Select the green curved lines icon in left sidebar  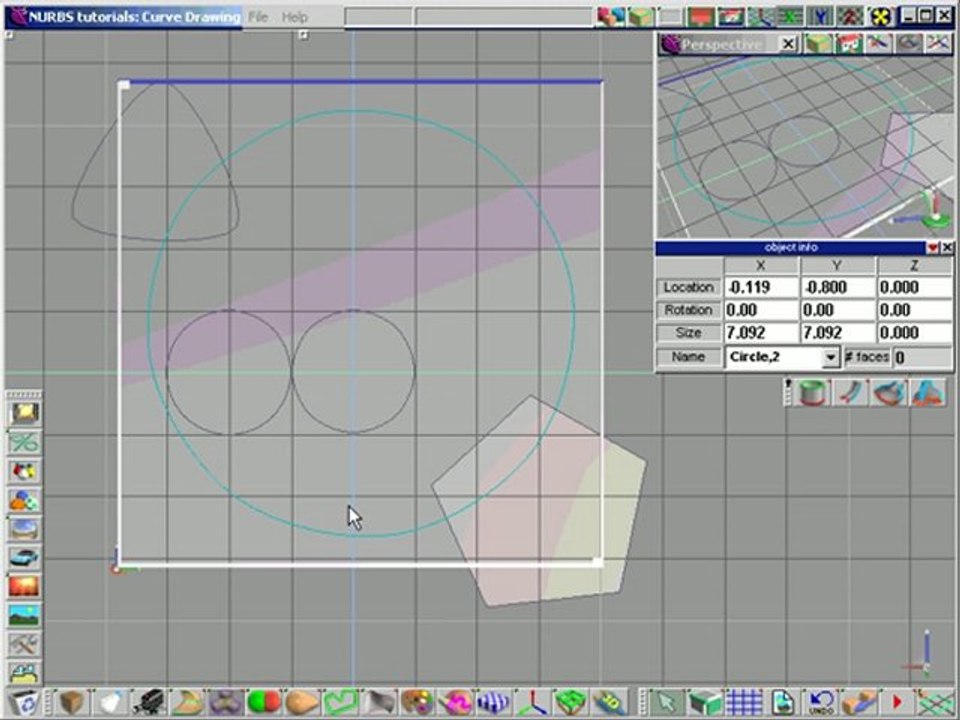[x=24, y=443]
